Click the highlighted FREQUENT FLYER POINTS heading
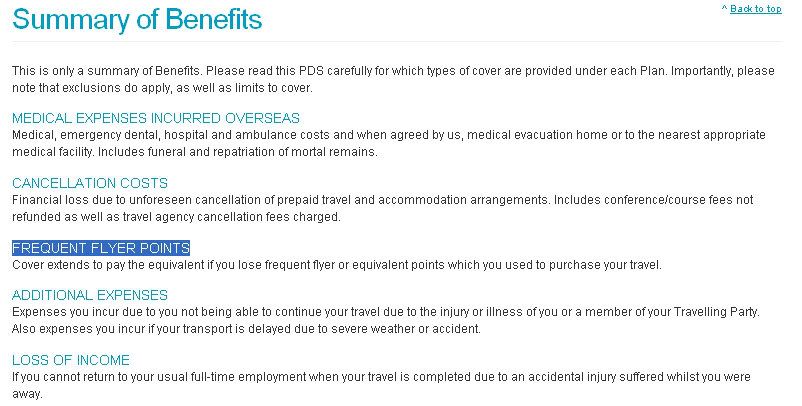 [x=101, y=248]
